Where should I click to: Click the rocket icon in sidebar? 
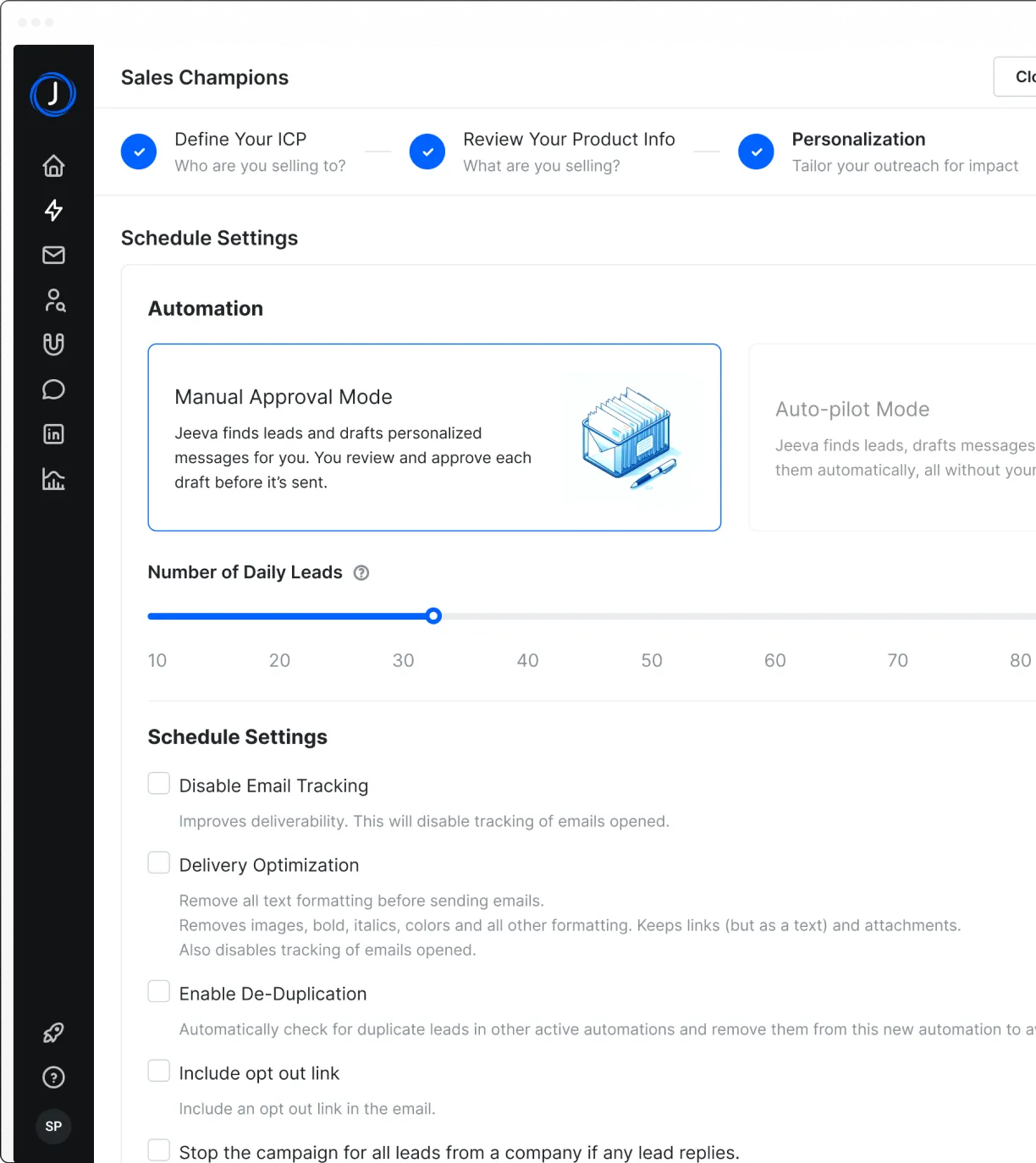click(x=53, y=1033)
